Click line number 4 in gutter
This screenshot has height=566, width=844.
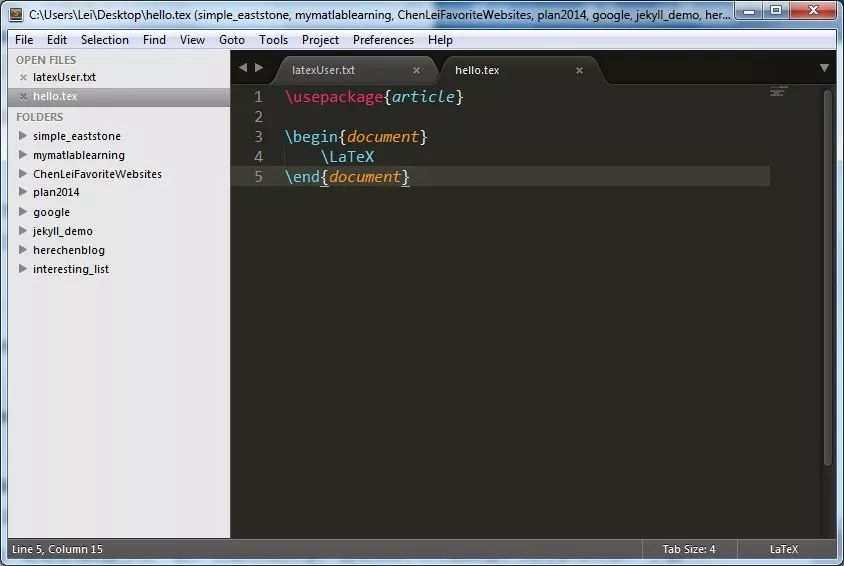(258, 157)
